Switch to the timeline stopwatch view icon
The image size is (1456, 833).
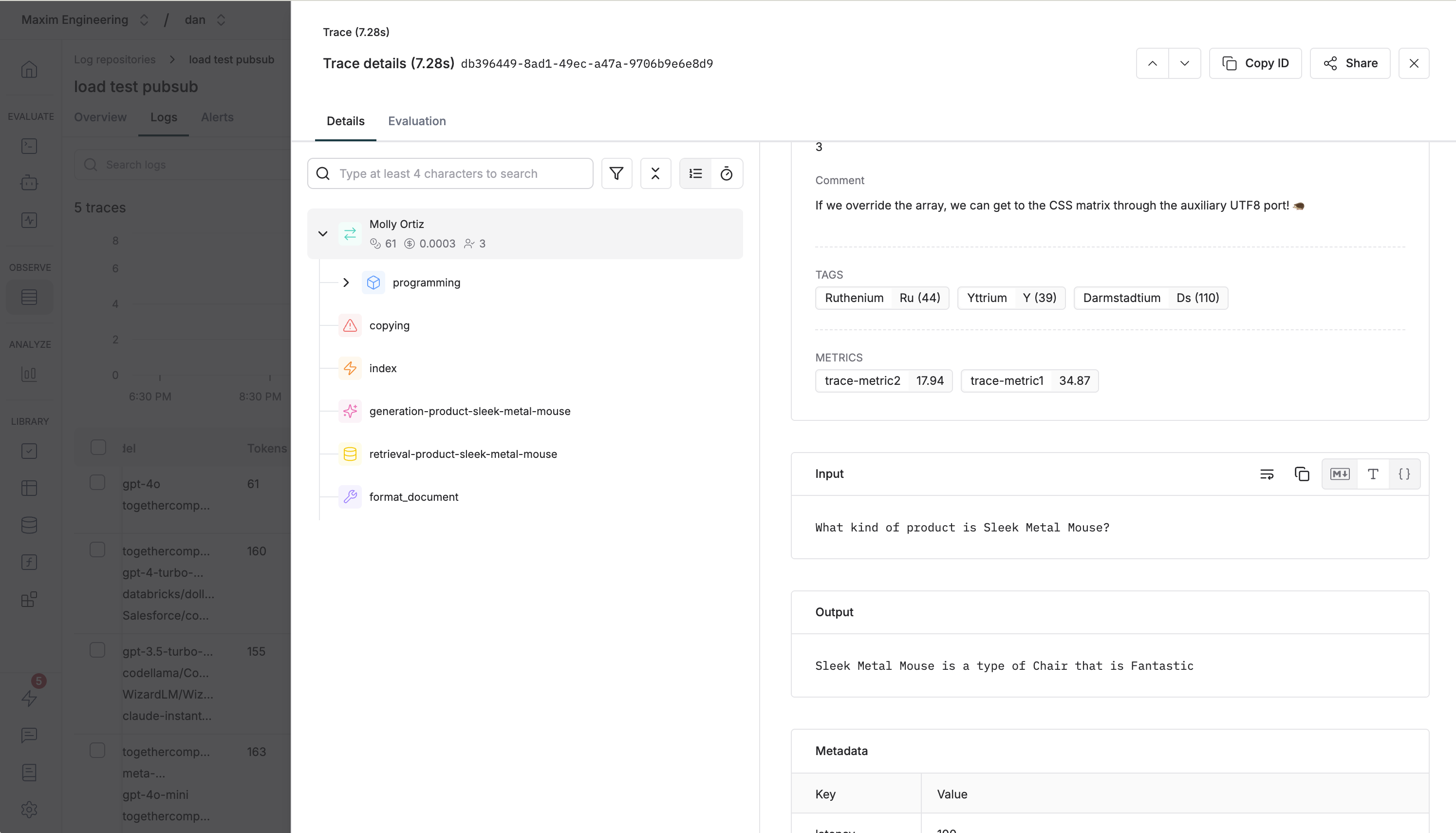tap(726, 173)
